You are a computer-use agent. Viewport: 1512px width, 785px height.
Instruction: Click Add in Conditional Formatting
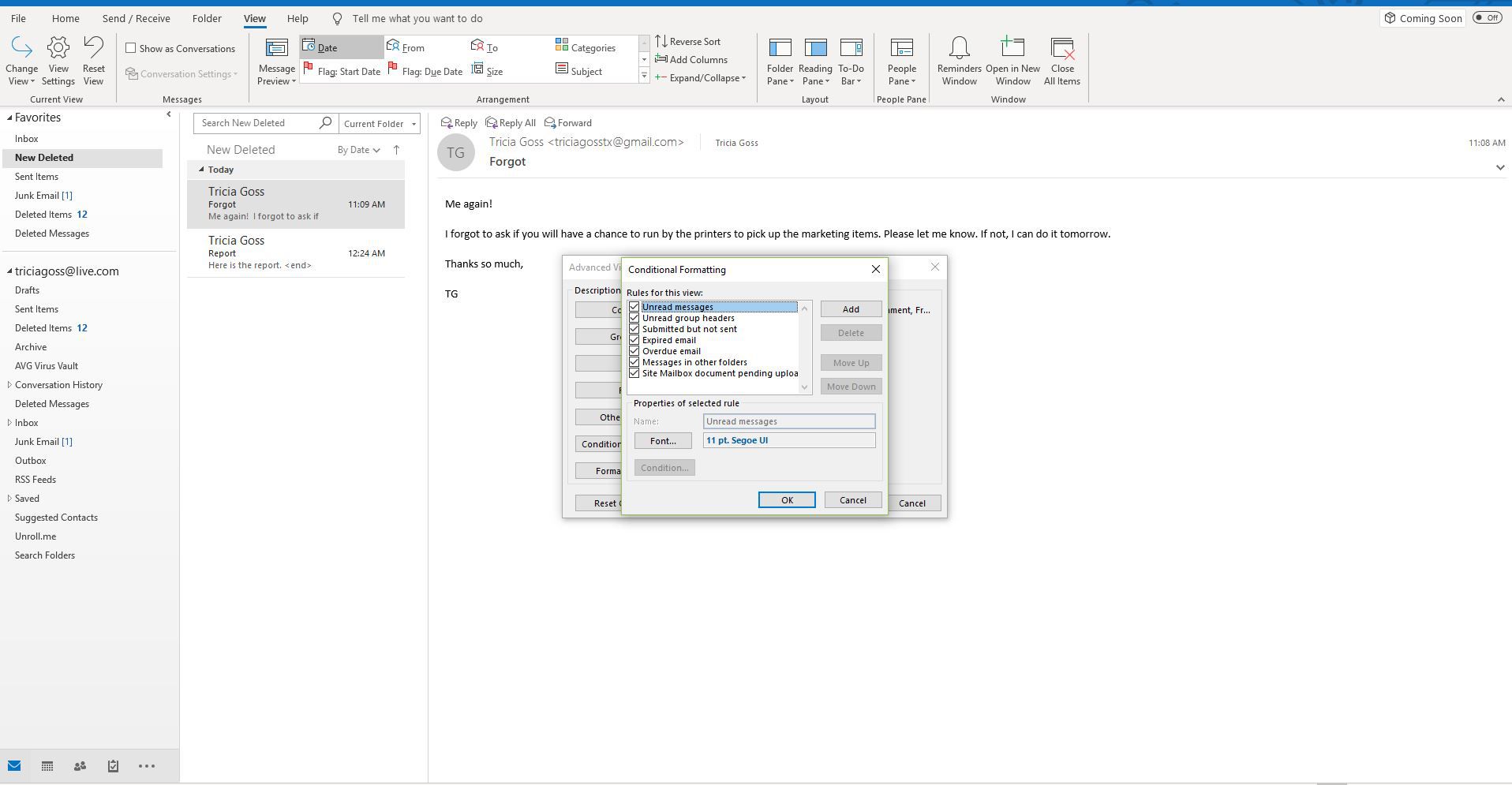[851, 309]
